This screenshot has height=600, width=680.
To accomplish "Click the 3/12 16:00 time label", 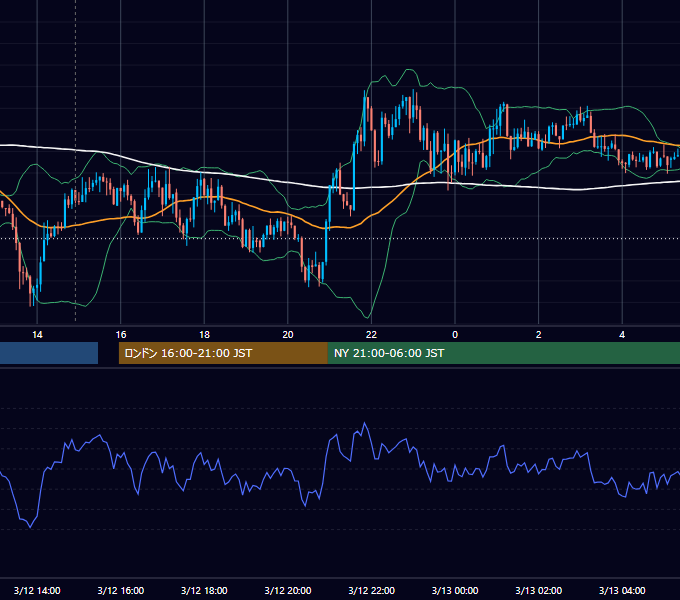I will [121, 590].
